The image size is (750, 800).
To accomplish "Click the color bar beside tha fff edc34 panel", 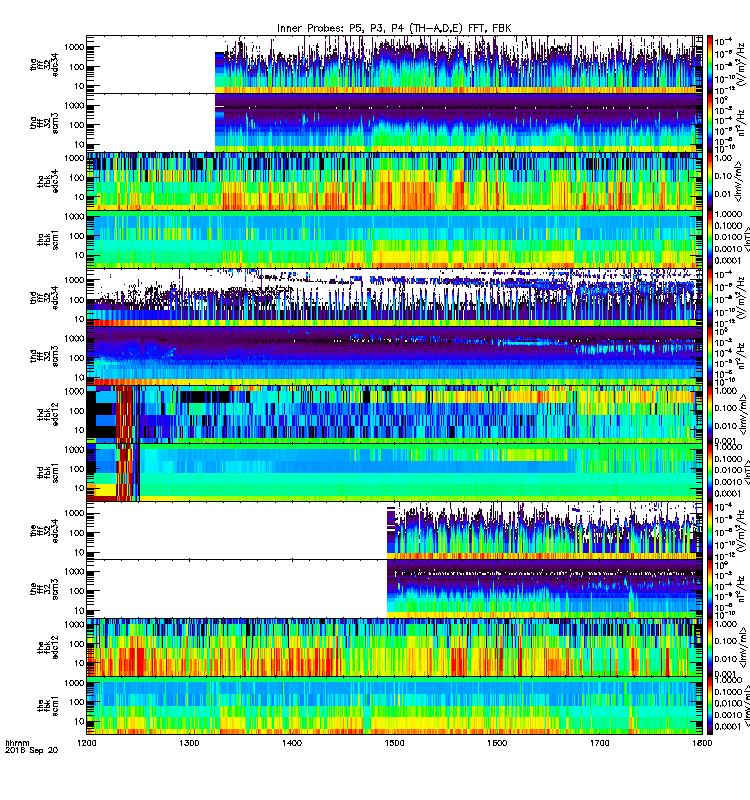I will coord(710,64).
